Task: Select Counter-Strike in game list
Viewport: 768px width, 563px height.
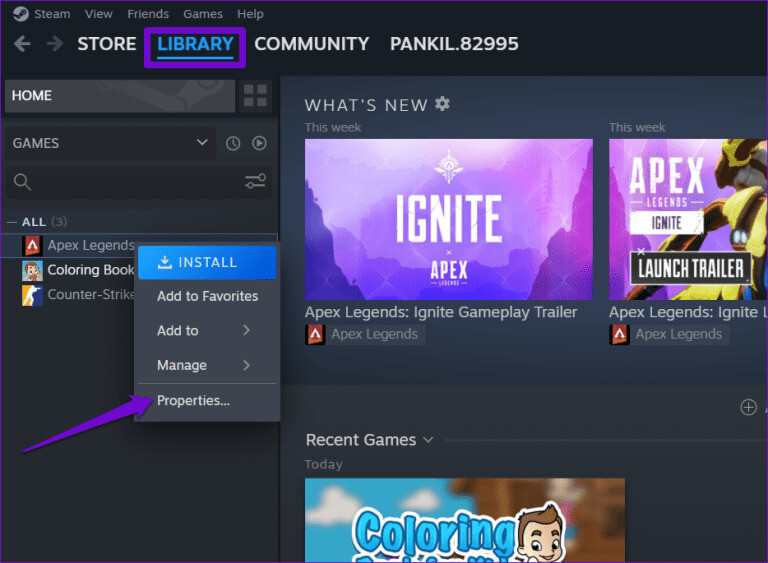Action: pyautogui.click(x=91, y=295)
